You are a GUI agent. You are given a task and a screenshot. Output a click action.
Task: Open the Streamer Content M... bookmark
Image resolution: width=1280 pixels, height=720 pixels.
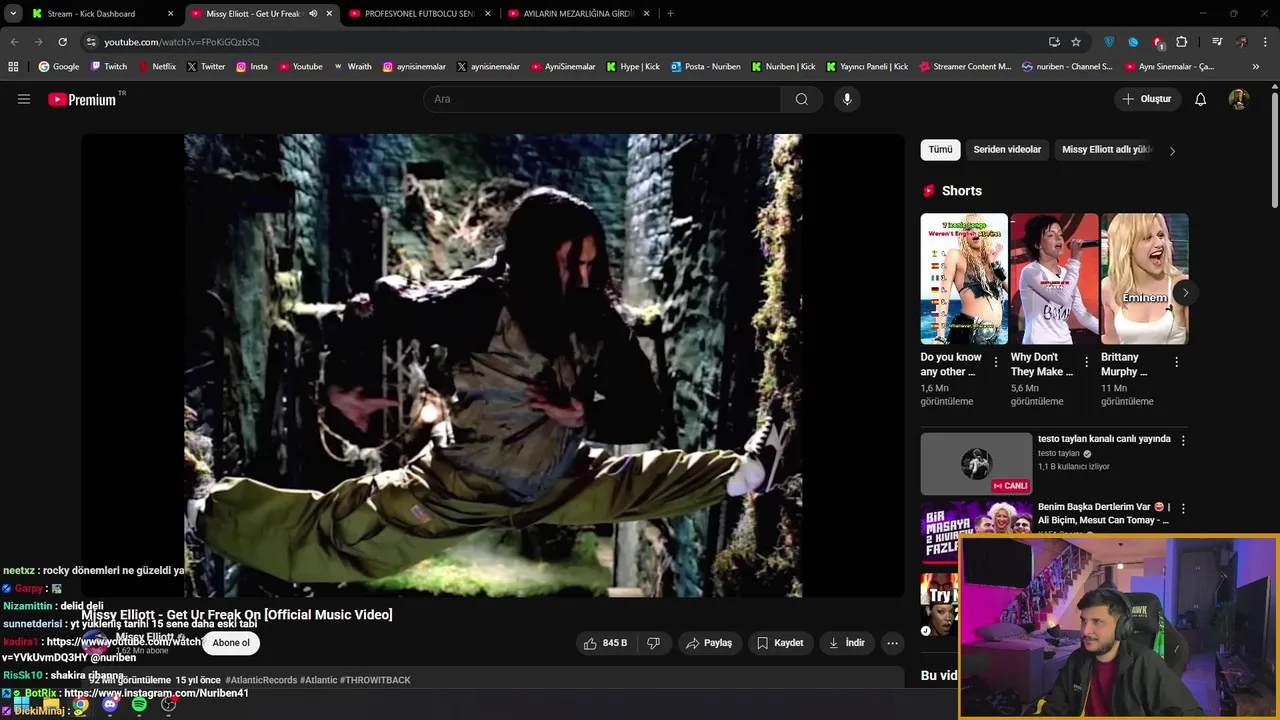tap(965, 67)
